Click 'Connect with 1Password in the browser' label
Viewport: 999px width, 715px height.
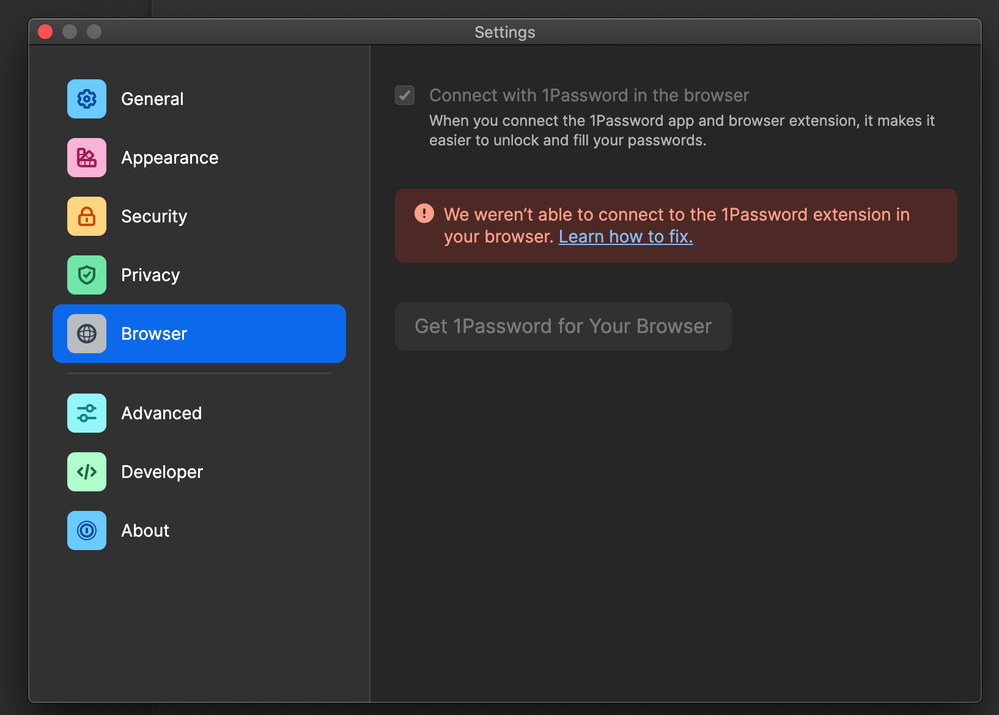click(589, 96)
